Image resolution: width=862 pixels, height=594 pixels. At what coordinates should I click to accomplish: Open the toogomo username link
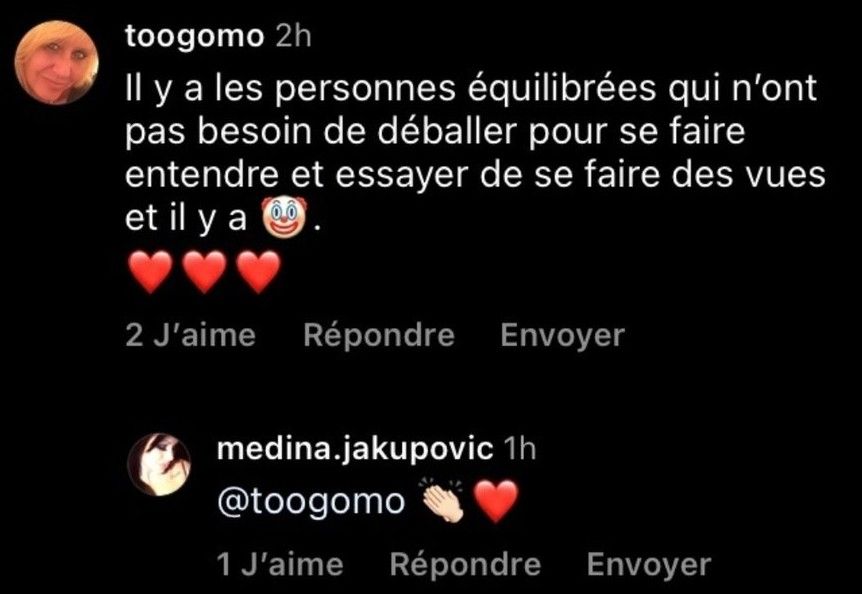click(x=195, y=37)
